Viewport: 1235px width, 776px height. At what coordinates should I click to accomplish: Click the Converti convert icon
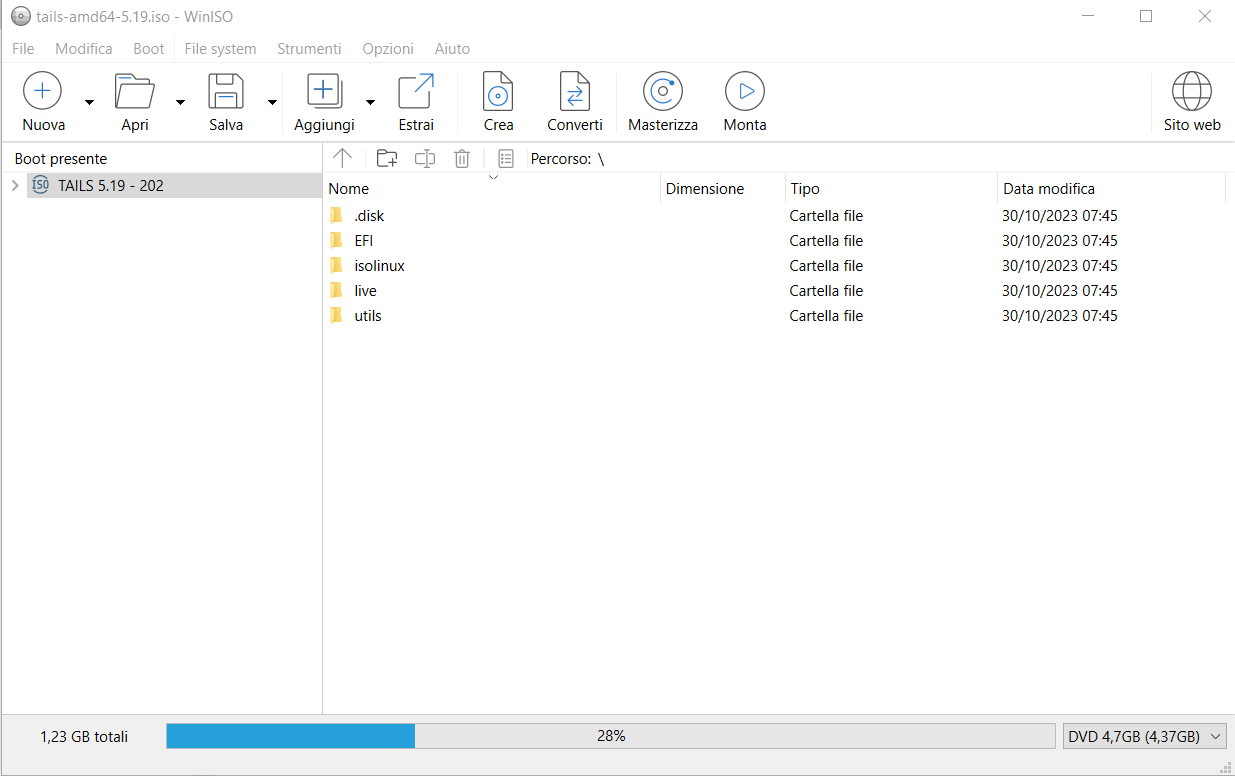[575, 91]
